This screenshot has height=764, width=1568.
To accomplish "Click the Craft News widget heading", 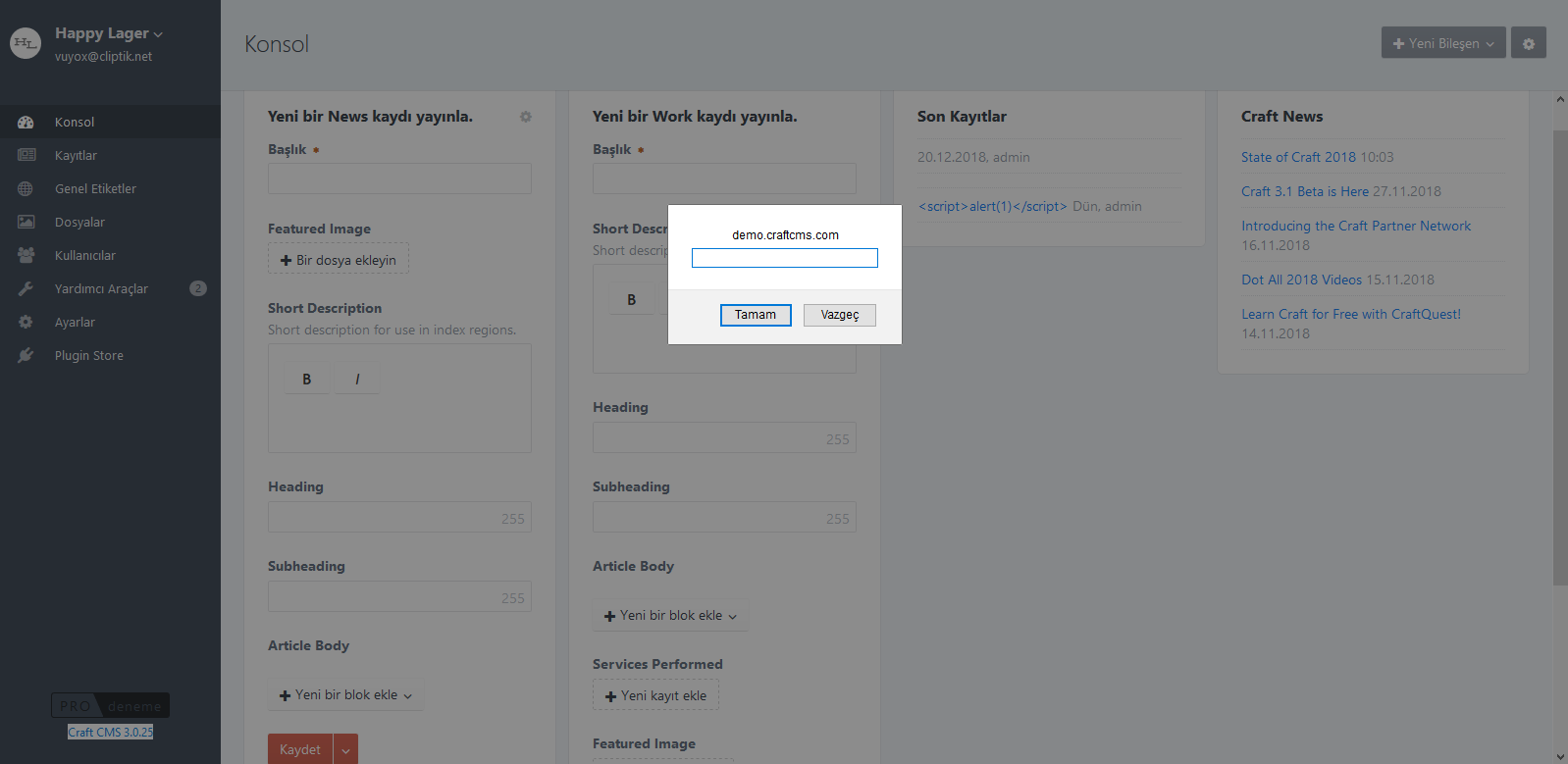I will pos(1281,117).
